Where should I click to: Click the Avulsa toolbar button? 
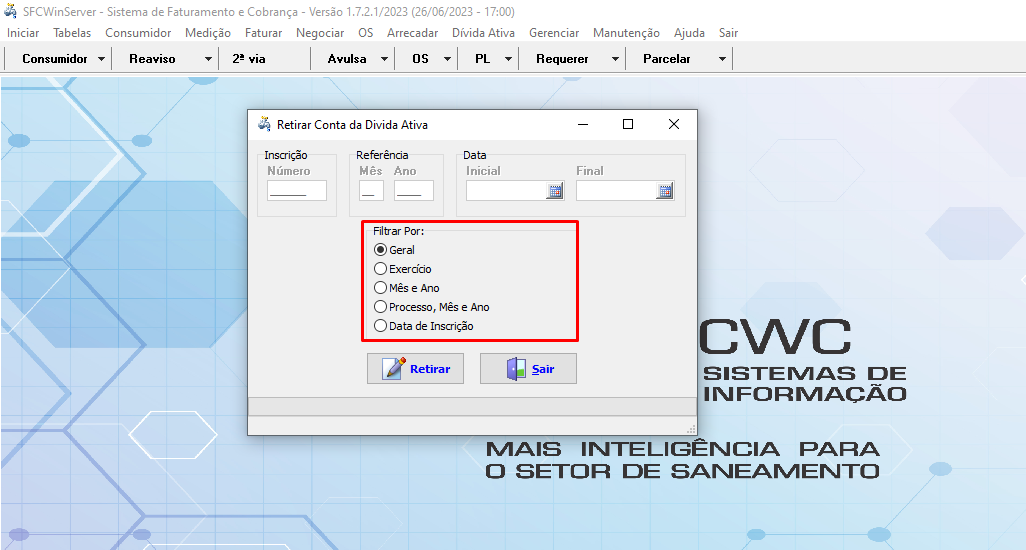(x=347, y=59)
